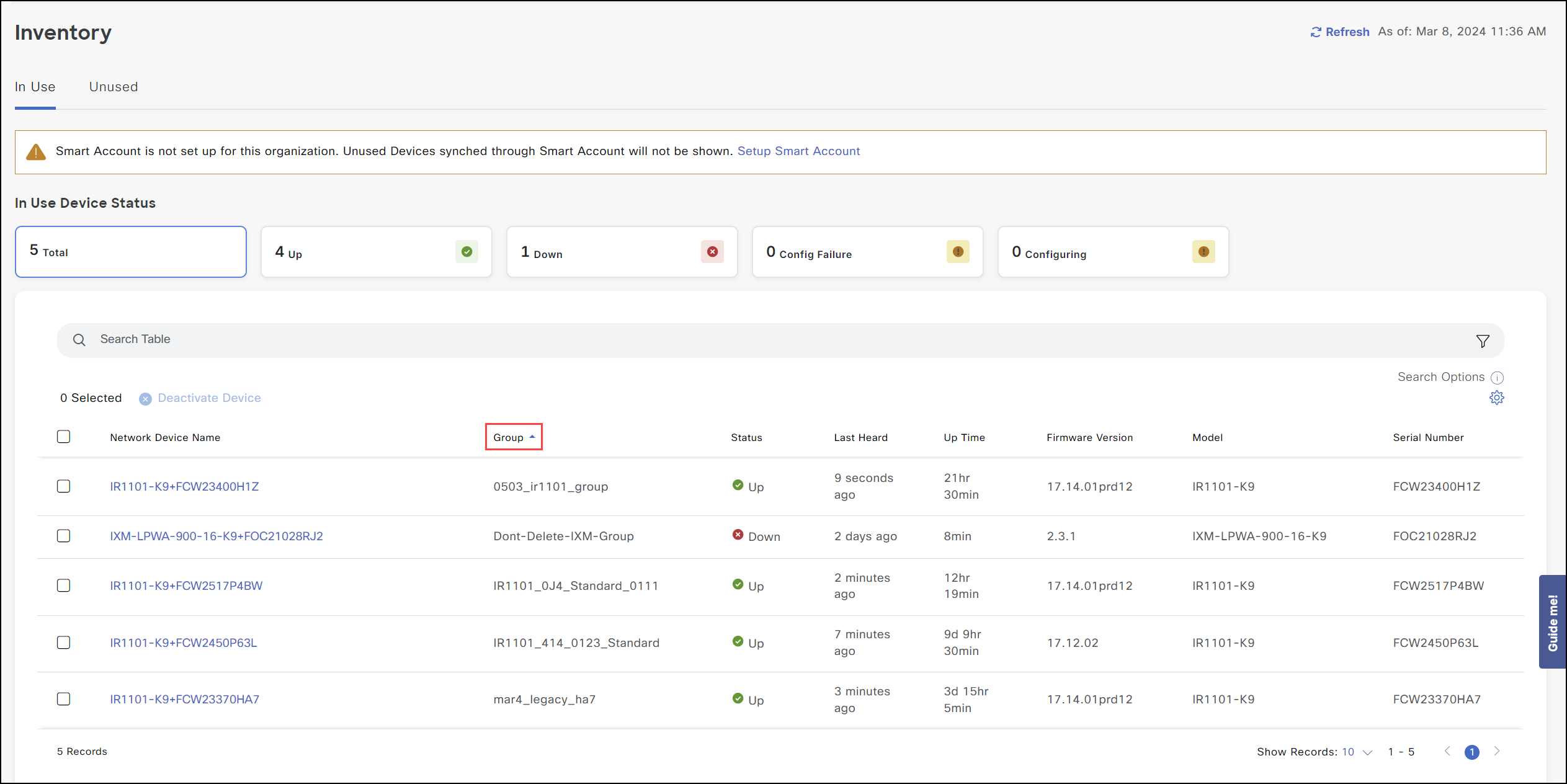
Task: Go to next page arrow
Action: tap(1497, 751)
